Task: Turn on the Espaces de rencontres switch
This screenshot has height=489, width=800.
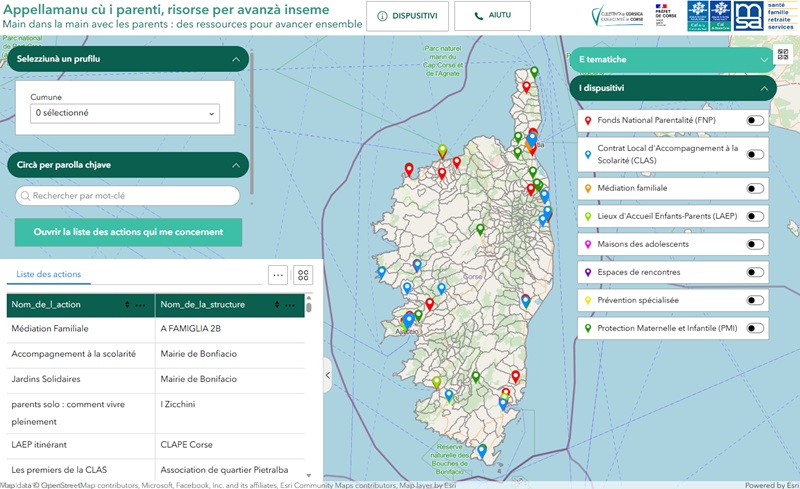Action: click(755, 273)
